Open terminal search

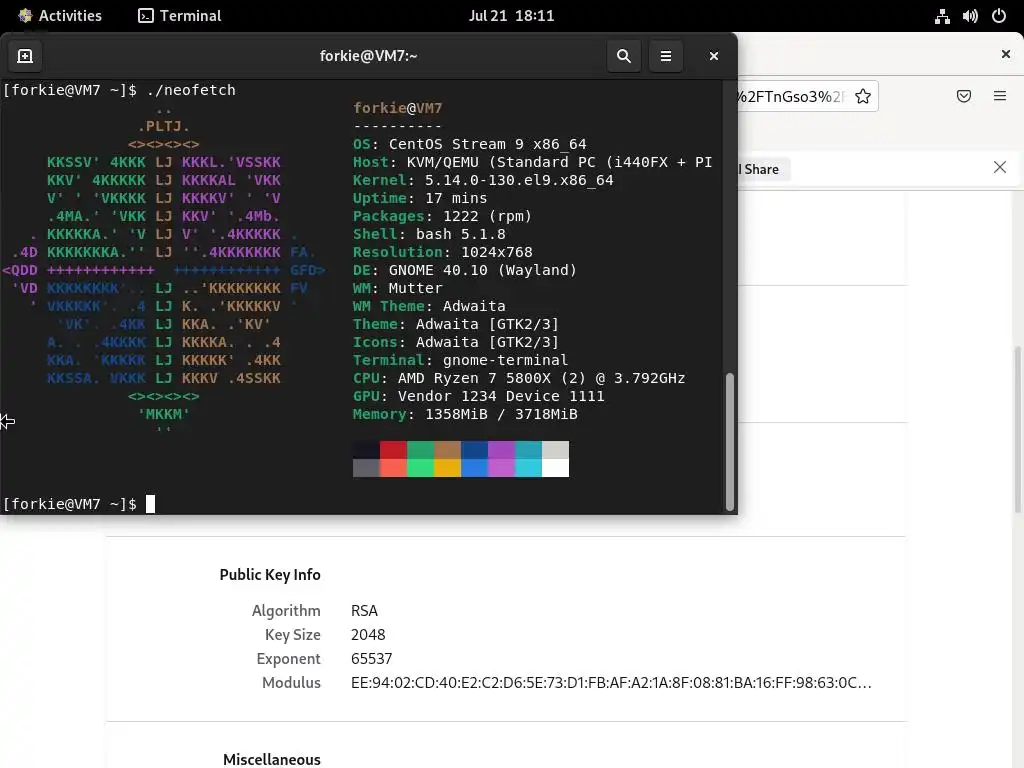coord(624,56)
